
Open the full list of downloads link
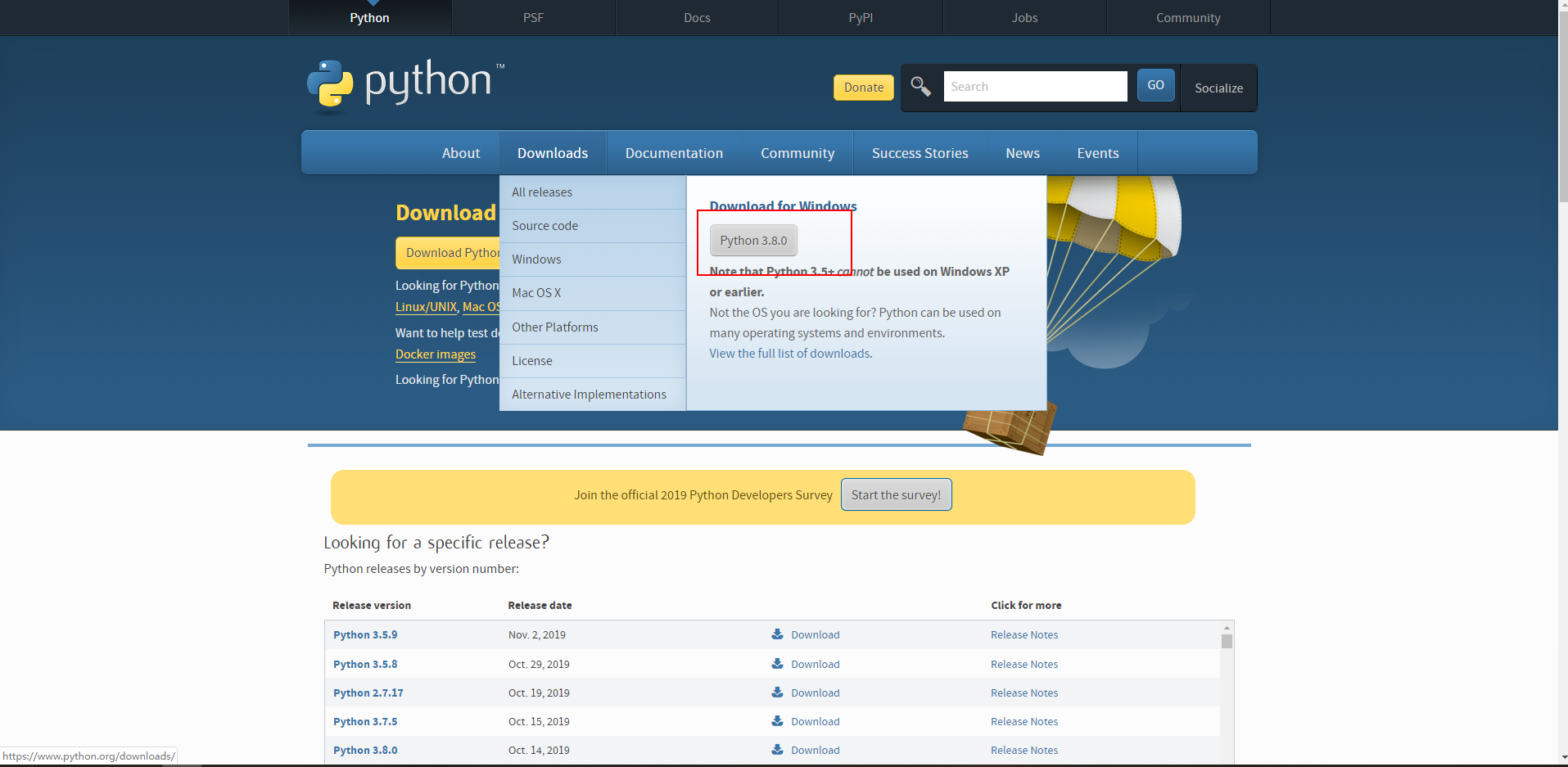tap(789, 353)
